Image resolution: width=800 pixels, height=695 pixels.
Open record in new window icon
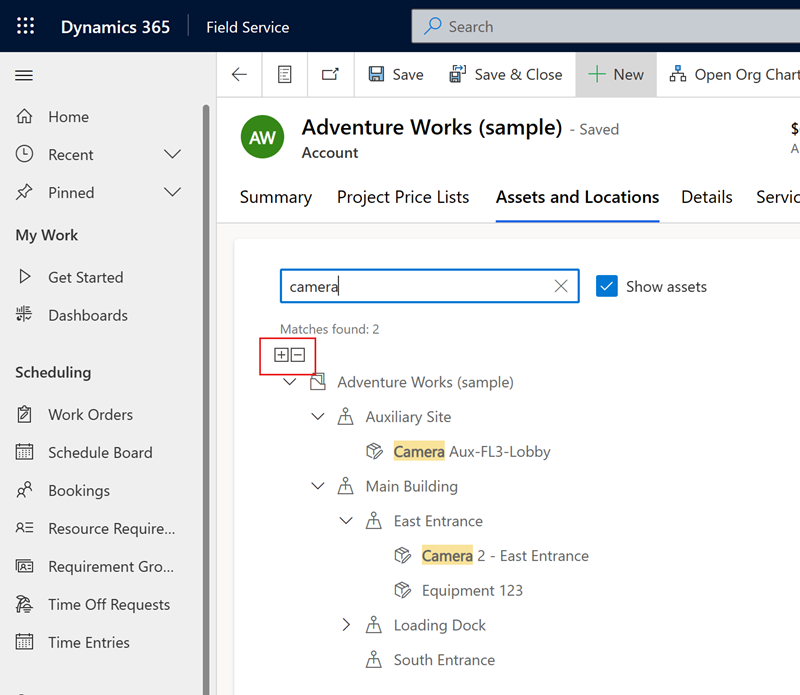point(330,75)
